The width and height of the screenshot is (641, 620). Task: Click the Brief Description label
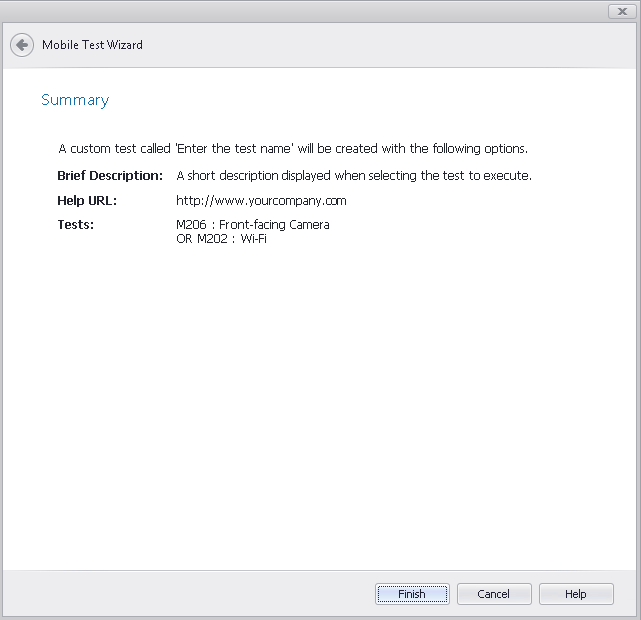pos(110,176)
